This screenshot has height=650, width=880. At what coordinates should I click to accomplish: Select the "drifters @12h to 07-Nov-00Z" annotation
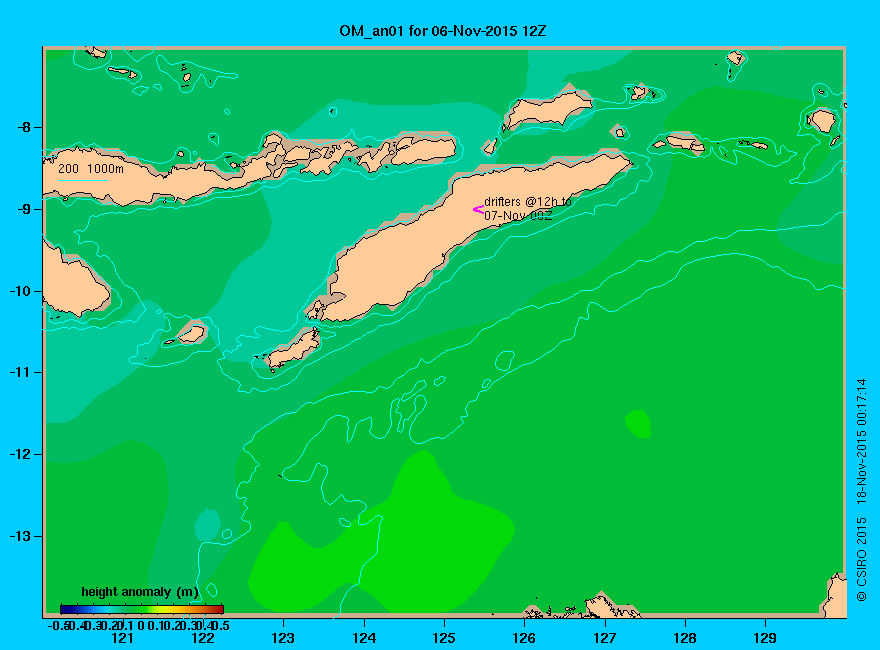[528, 208]
